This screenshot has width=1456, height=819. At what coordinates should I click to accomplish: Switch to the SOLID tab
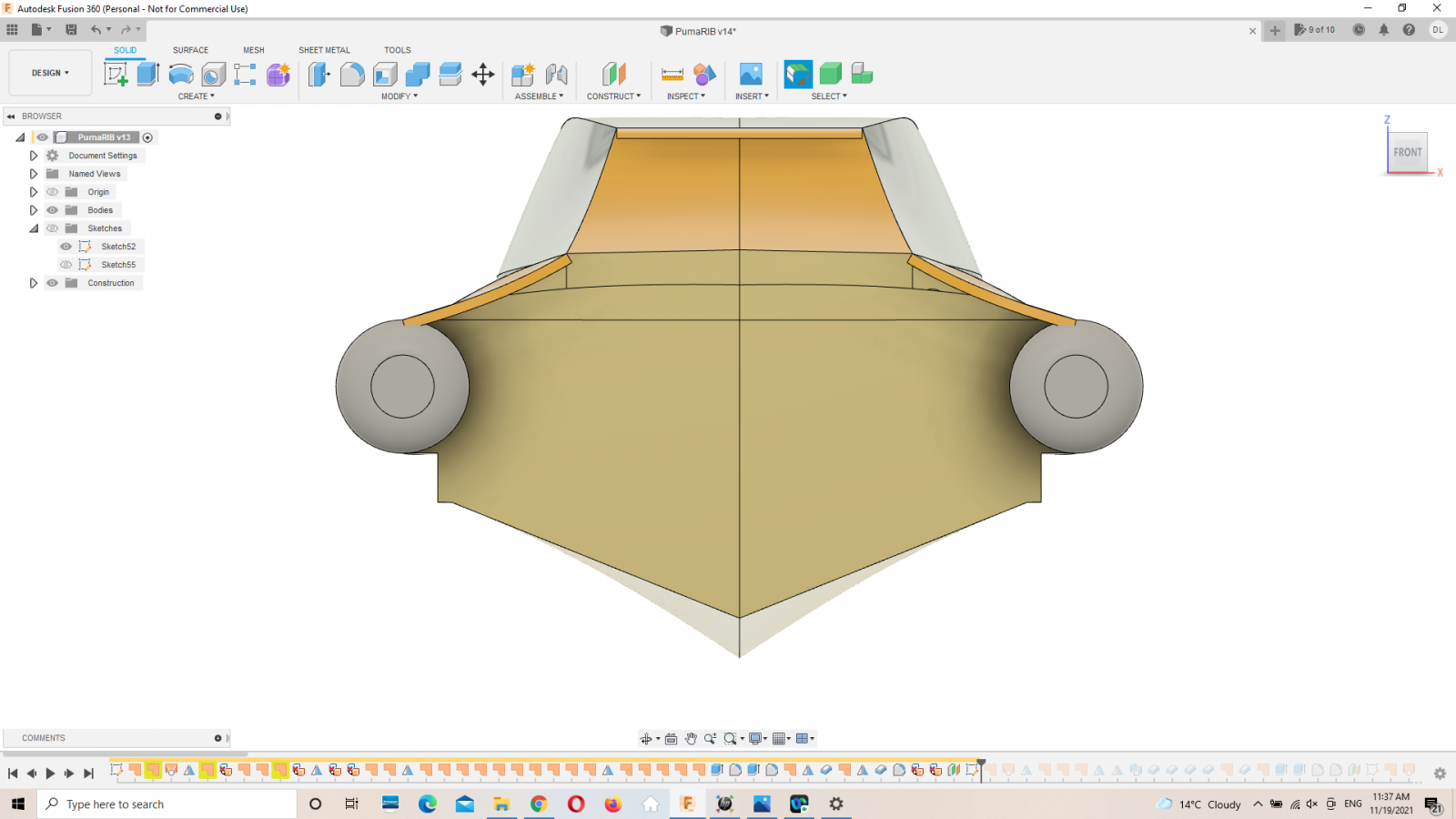tap(126, 50)
